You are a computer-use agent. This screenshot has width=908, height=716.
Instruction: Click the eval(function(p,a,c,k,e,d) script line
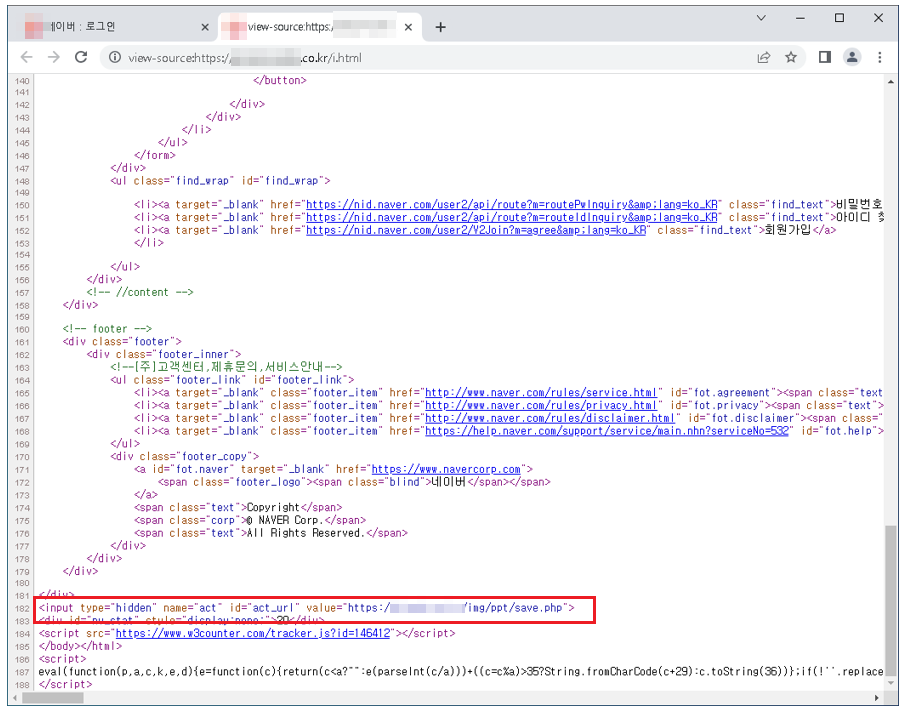click(x=461, y=671)
